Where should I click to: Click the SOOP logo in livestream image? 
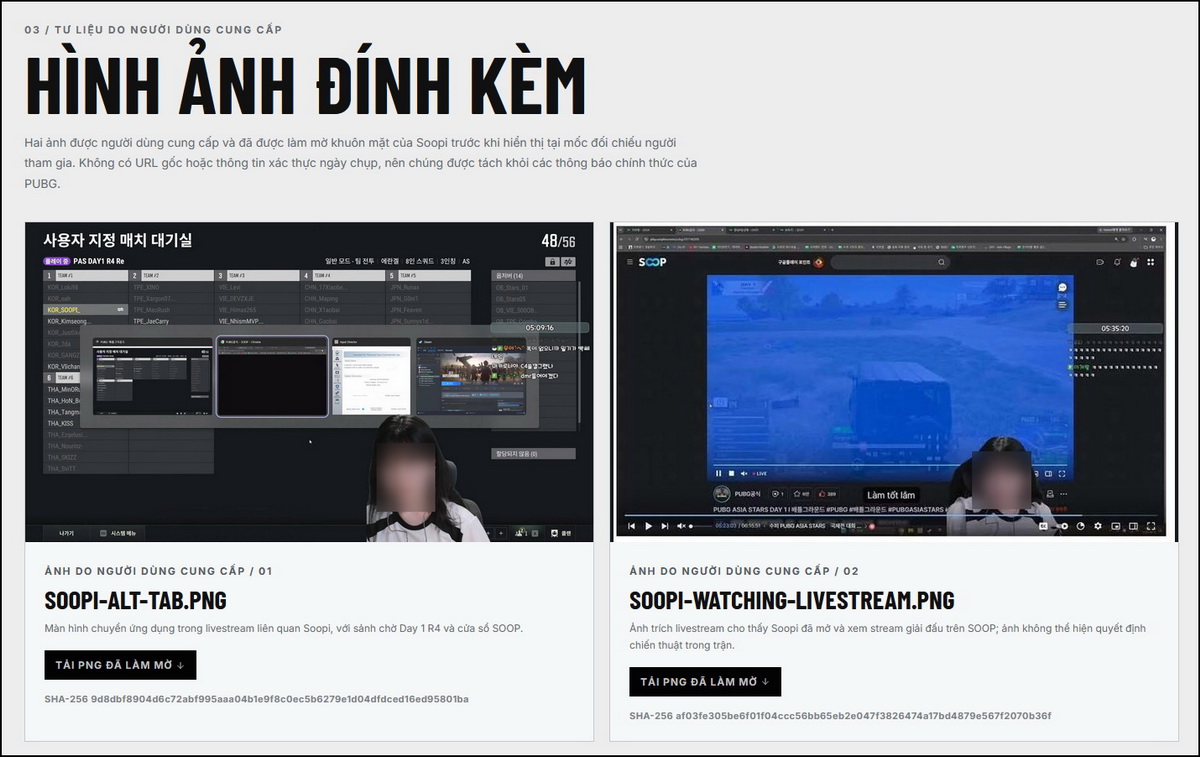click(x=652, y=262)
